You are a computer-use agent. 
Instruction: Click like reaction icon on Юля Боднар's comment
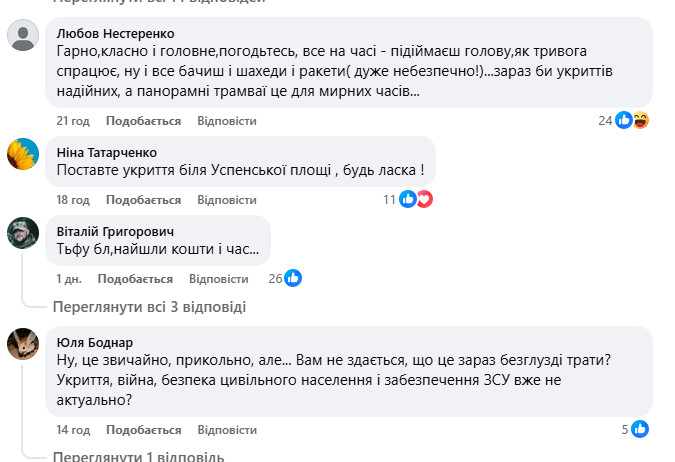(x=640, y=429)
